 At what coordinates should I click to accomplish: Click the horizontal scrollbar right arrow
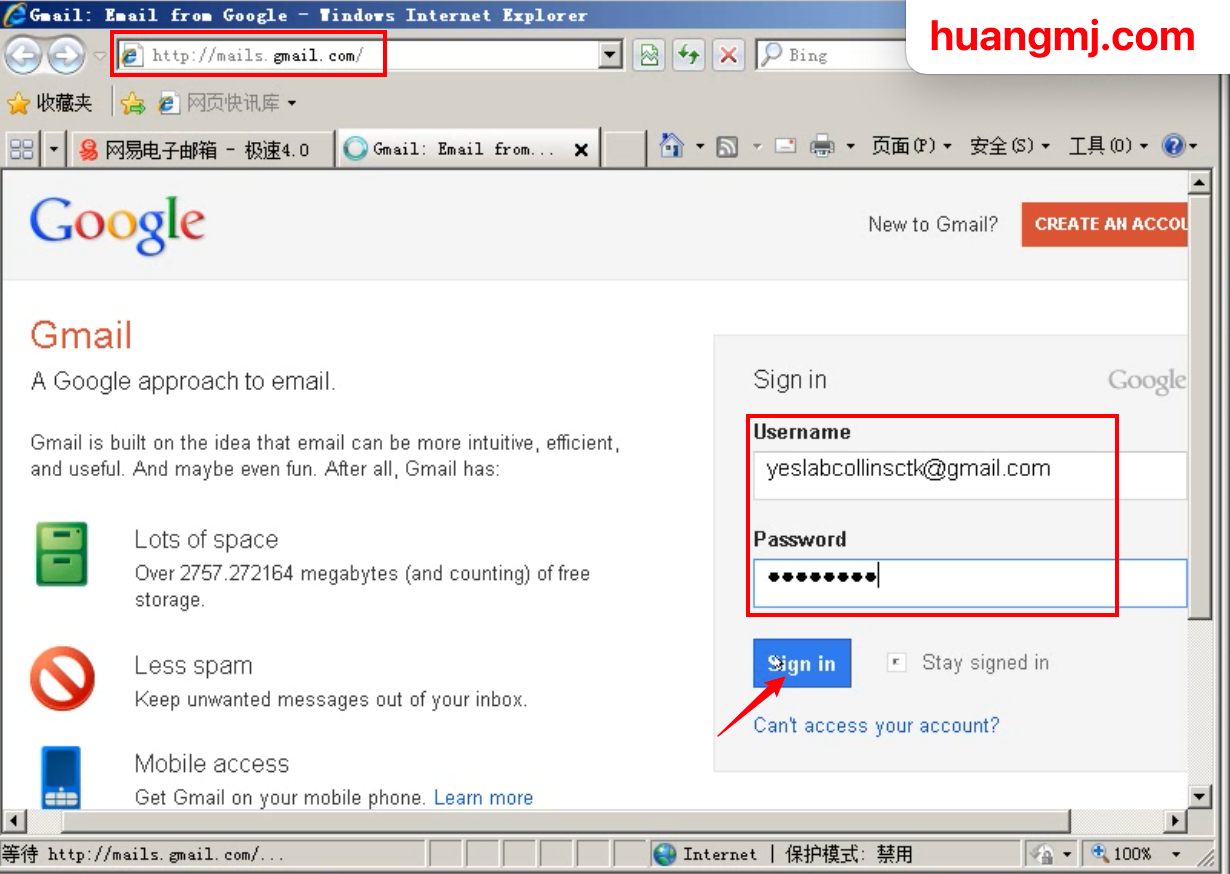pyautogui.click(x=1176, y=821)
